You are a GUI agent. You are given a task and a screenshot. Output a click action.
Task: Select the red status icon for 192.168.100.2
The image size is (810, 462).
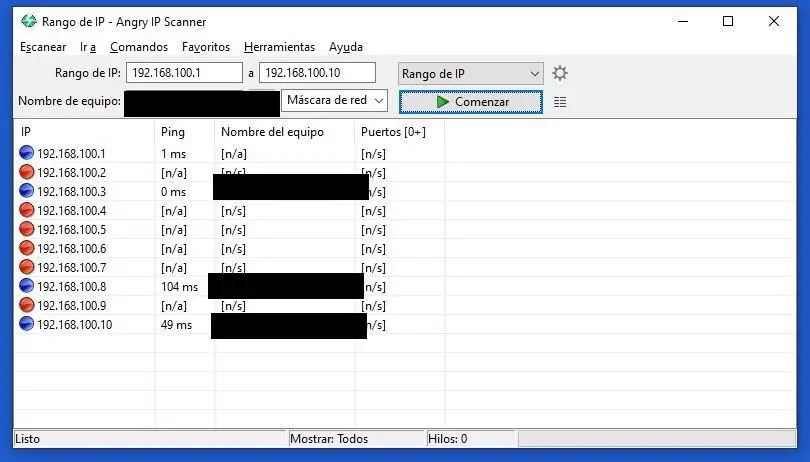pyautogui.click(x=26, y=172)
